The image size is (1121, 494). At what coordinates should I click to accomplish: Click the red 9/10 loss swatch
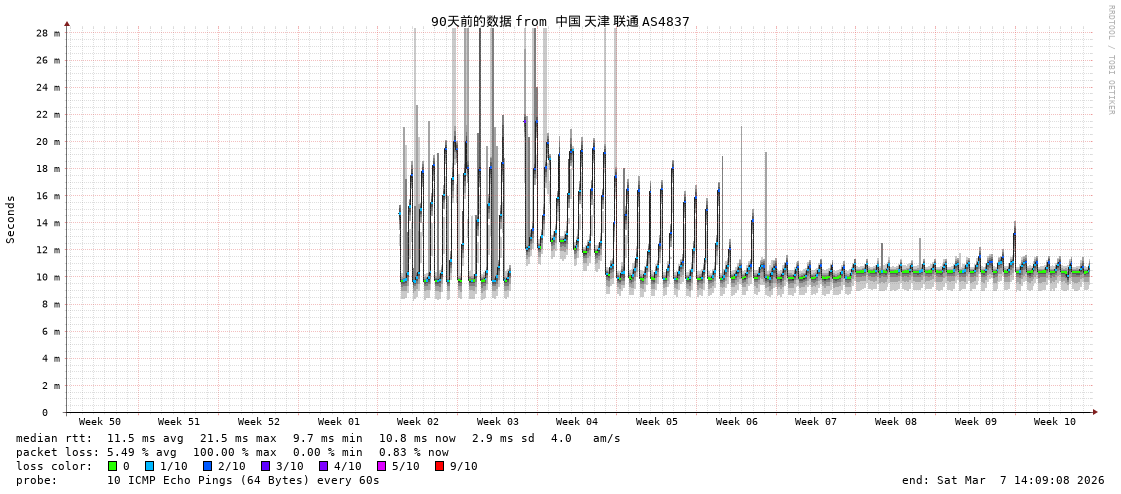pos(439,466)
